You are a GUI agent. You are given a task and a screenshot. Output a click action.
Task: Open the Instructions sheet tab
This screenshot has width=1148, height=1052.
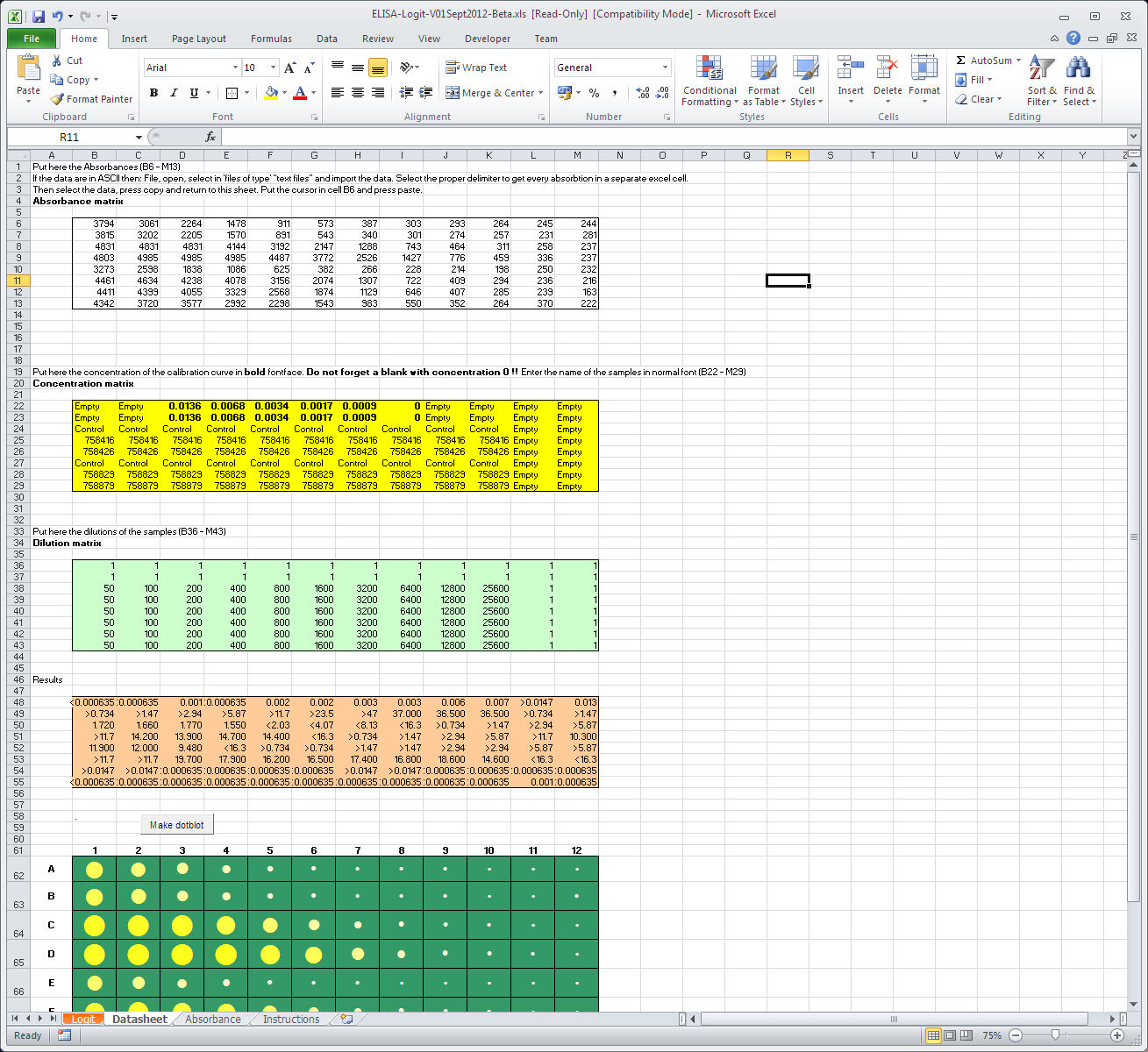(291, 1019)
